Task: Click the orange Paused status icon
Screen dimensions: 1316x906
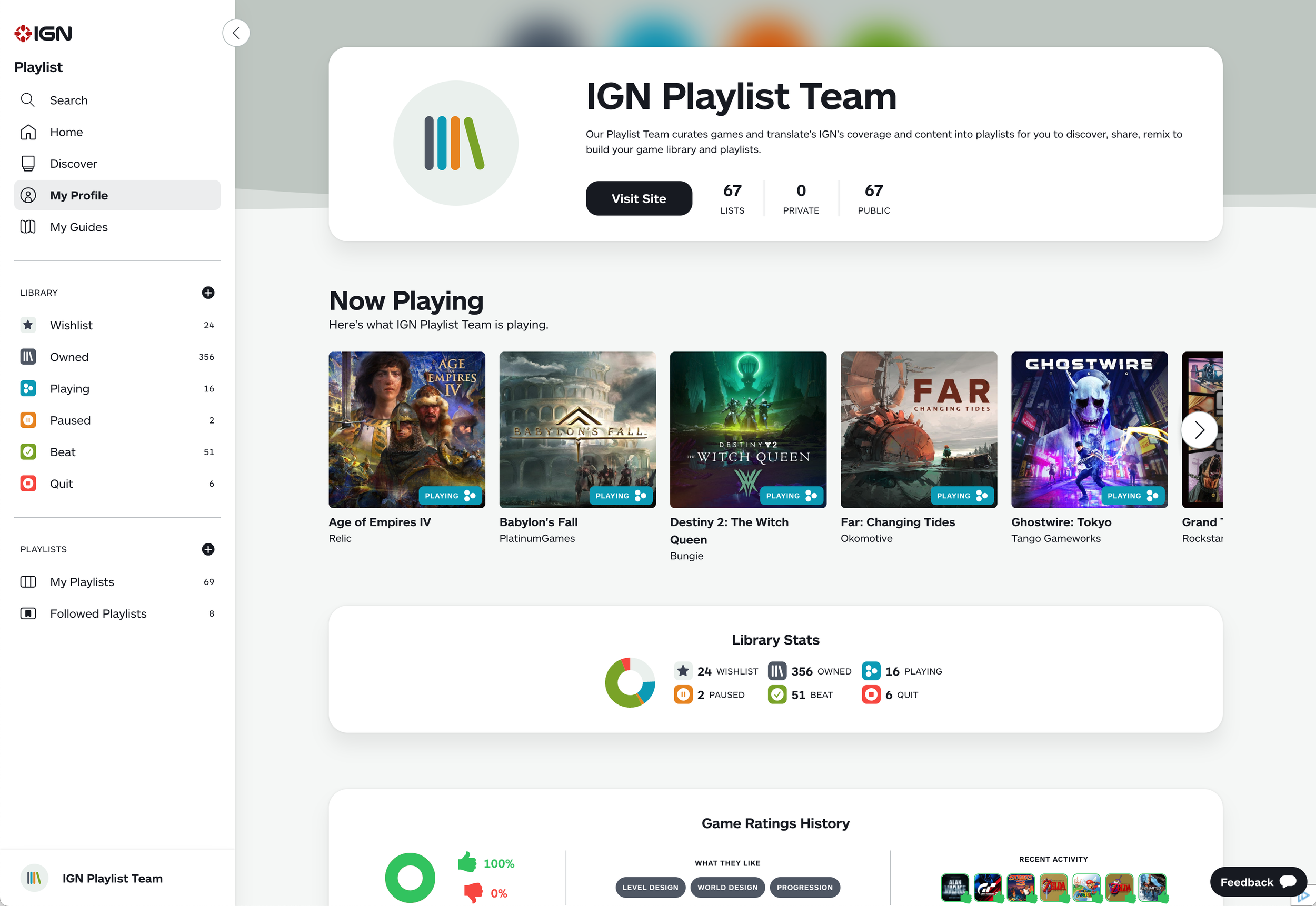Action: tap(28, 420)
